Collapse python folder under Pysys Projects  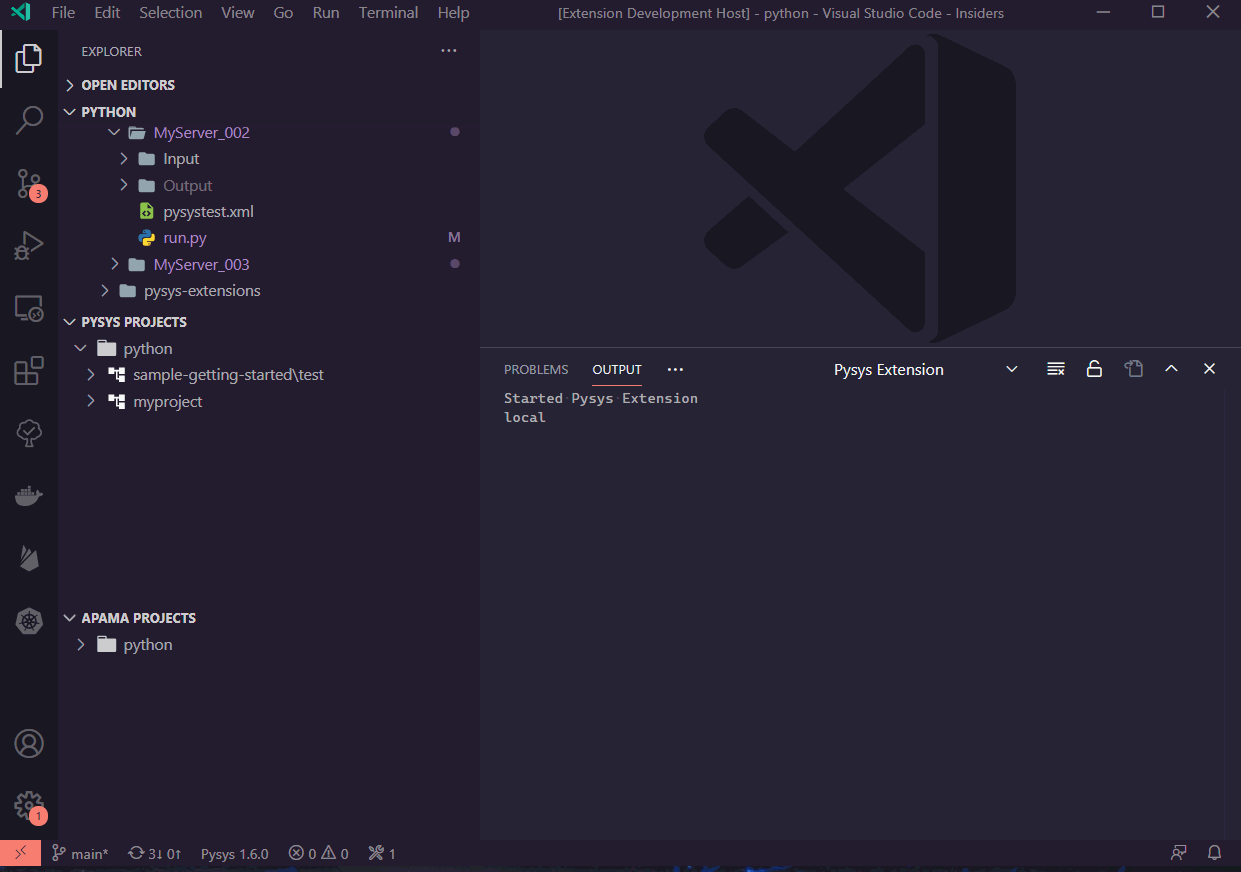point(81,348)
